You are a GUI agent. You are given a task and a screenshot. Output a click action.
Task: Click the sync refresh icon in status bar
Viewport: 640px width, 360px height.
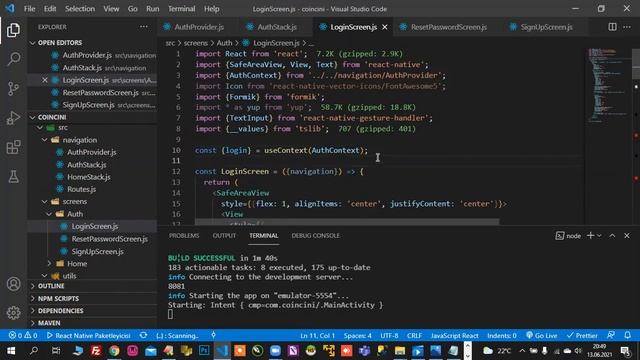click(143, 336)
